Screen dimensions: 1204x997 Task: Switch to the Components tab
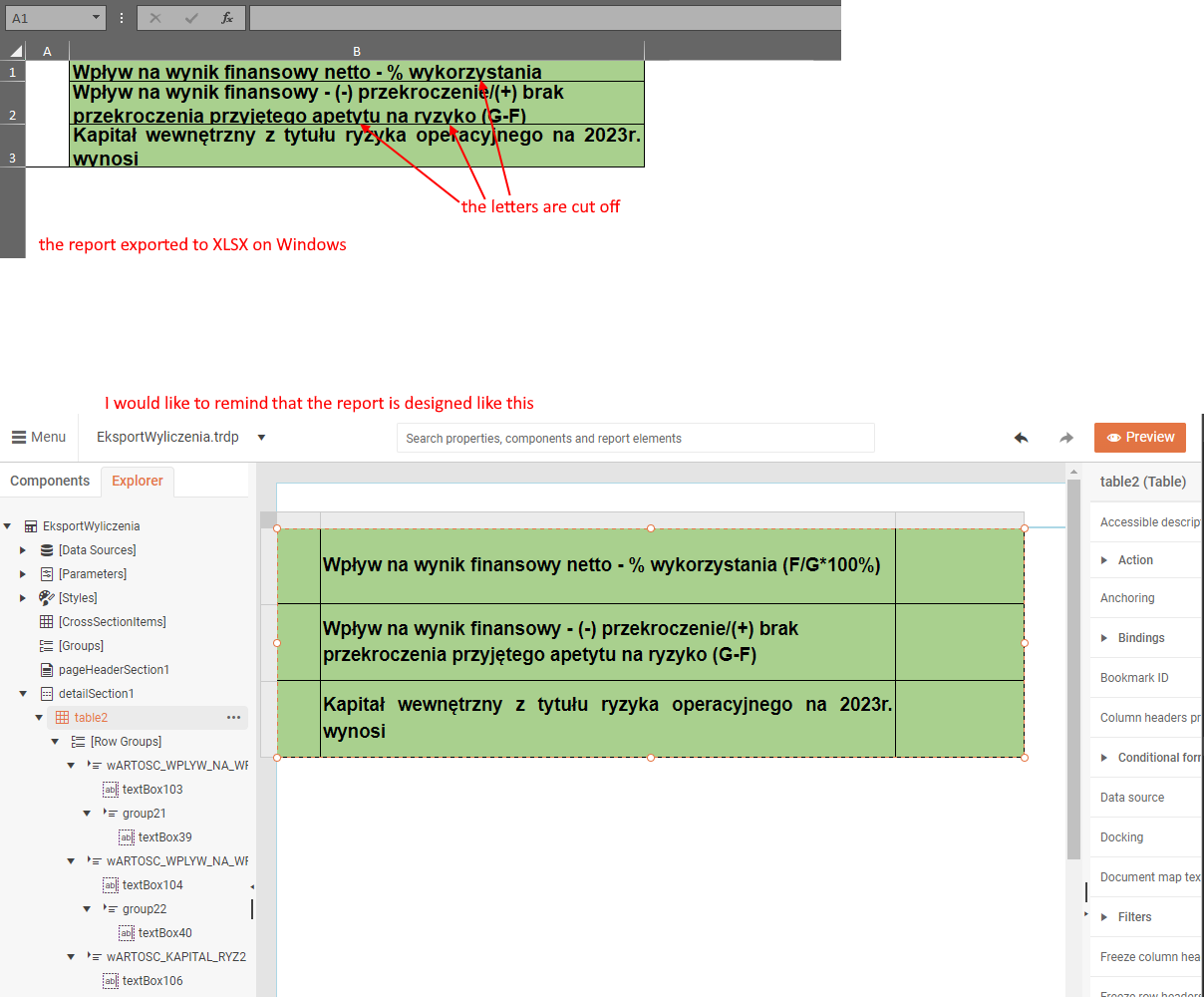click(x=50, y=481)
